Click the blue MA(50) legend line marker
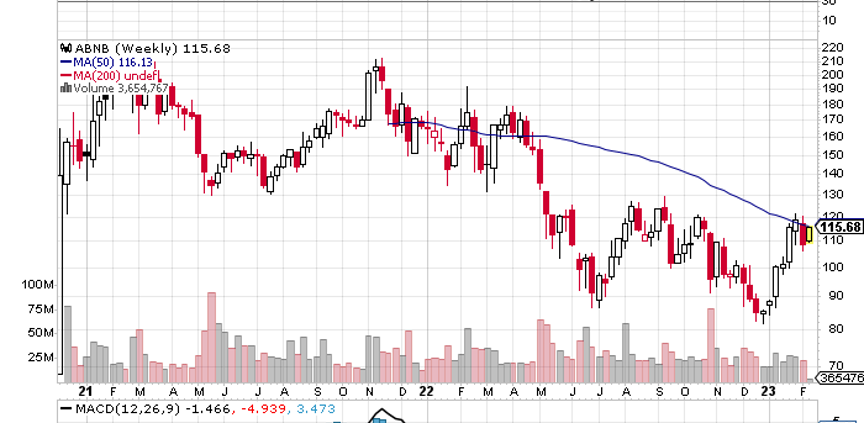The width and height of the screenshot is (864, 423). click(x=64, y=61)
